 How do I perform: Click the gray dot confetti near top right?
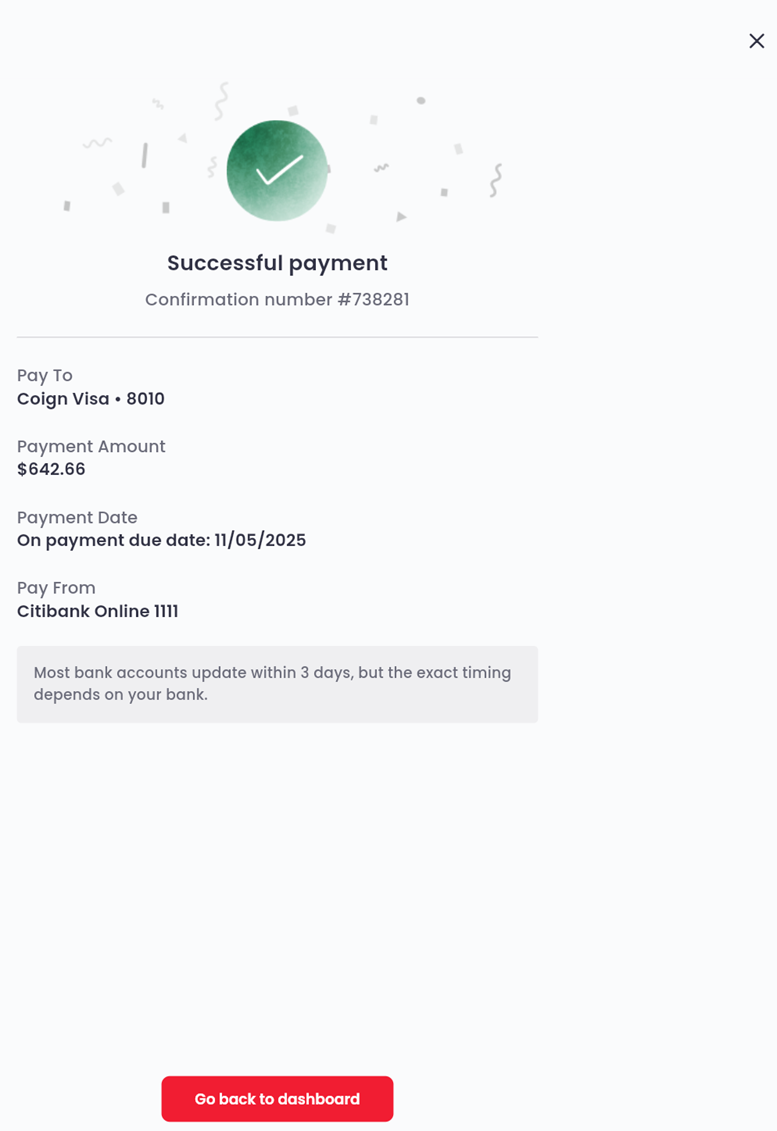pos(421,100)
